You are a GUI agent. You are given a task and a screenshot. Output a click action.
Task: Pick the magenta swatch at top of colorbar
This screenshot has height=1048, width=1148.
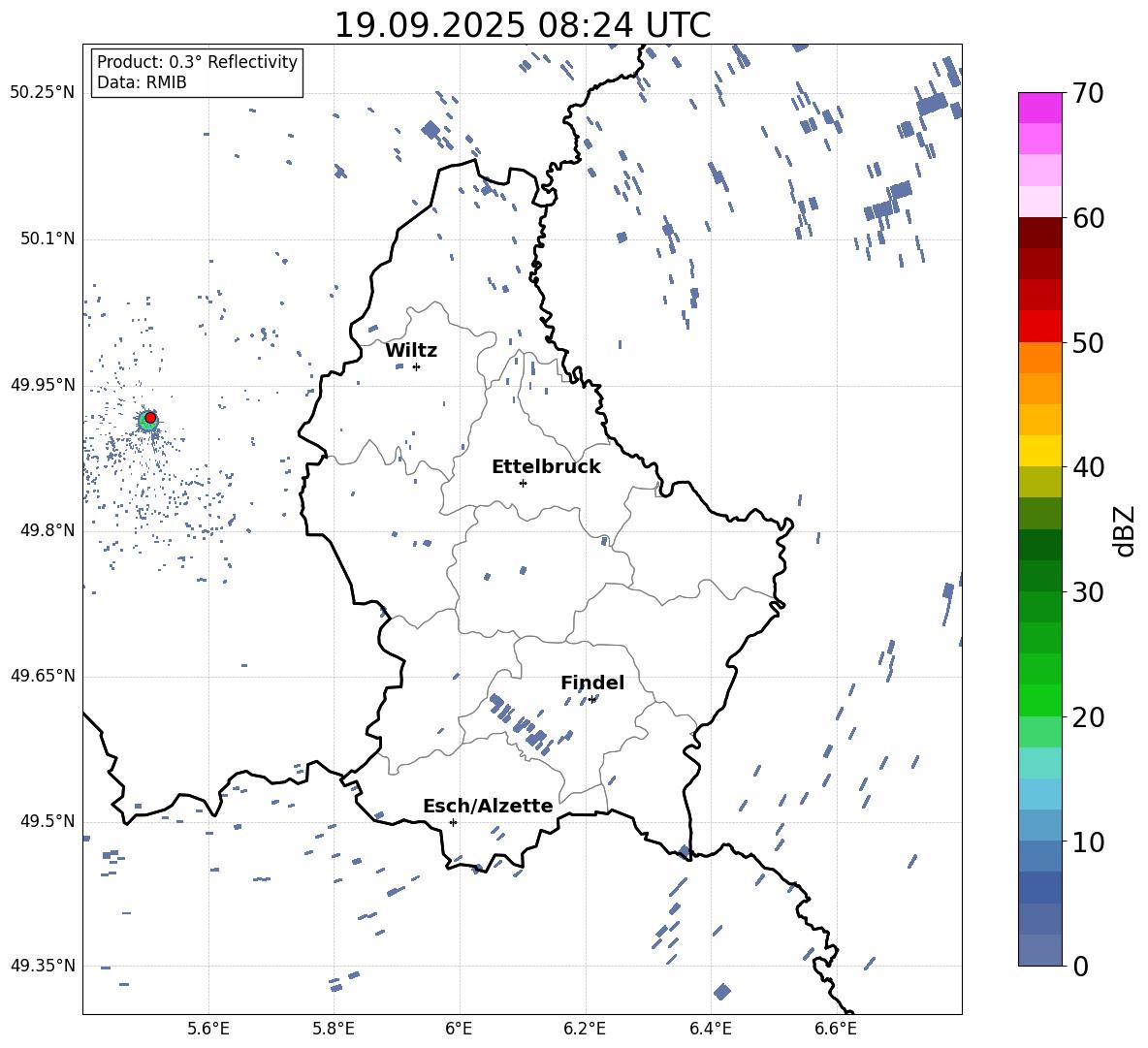[1040, 108]
